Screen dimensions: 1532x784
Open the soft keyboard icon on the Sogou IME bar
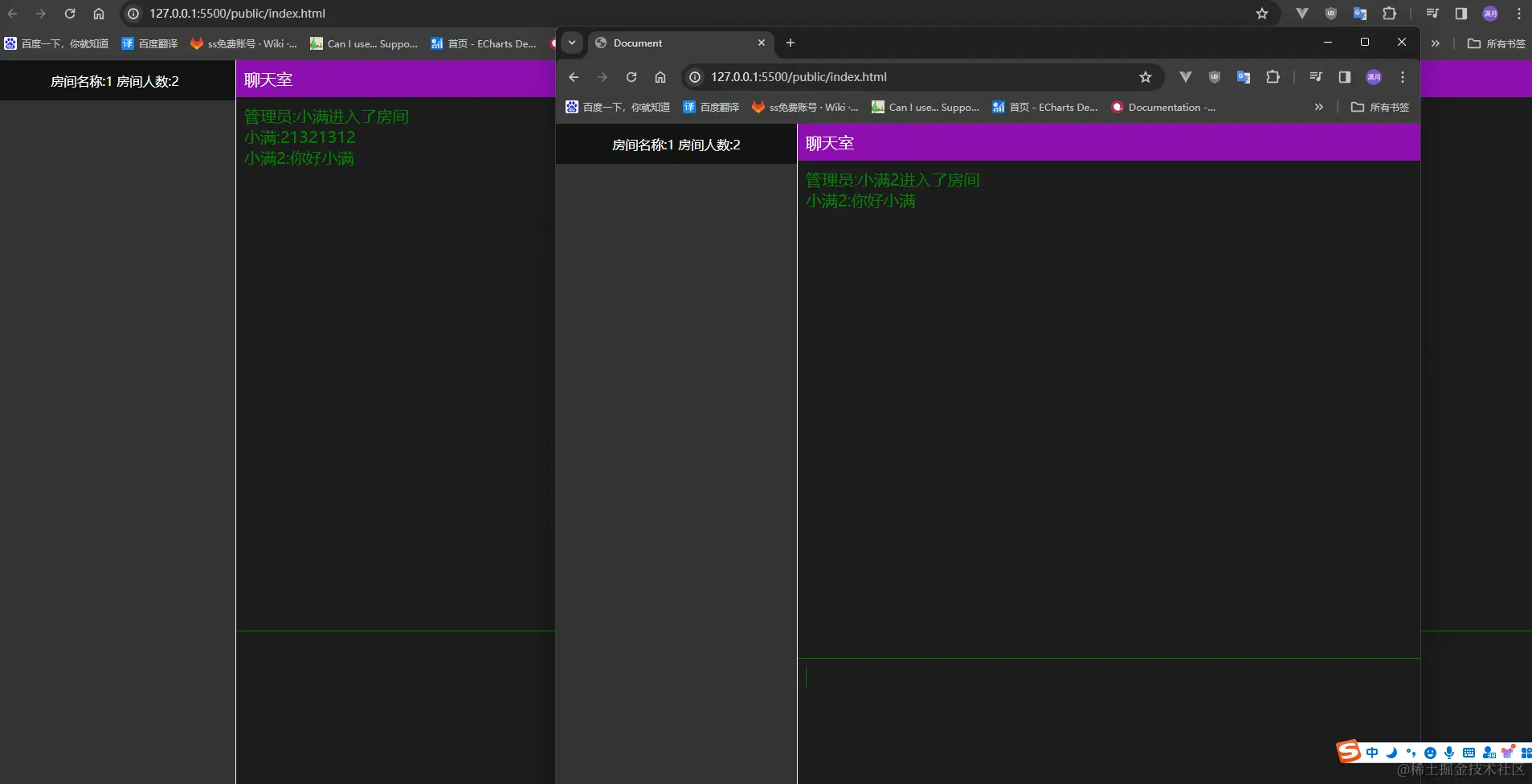(1469, 753)
